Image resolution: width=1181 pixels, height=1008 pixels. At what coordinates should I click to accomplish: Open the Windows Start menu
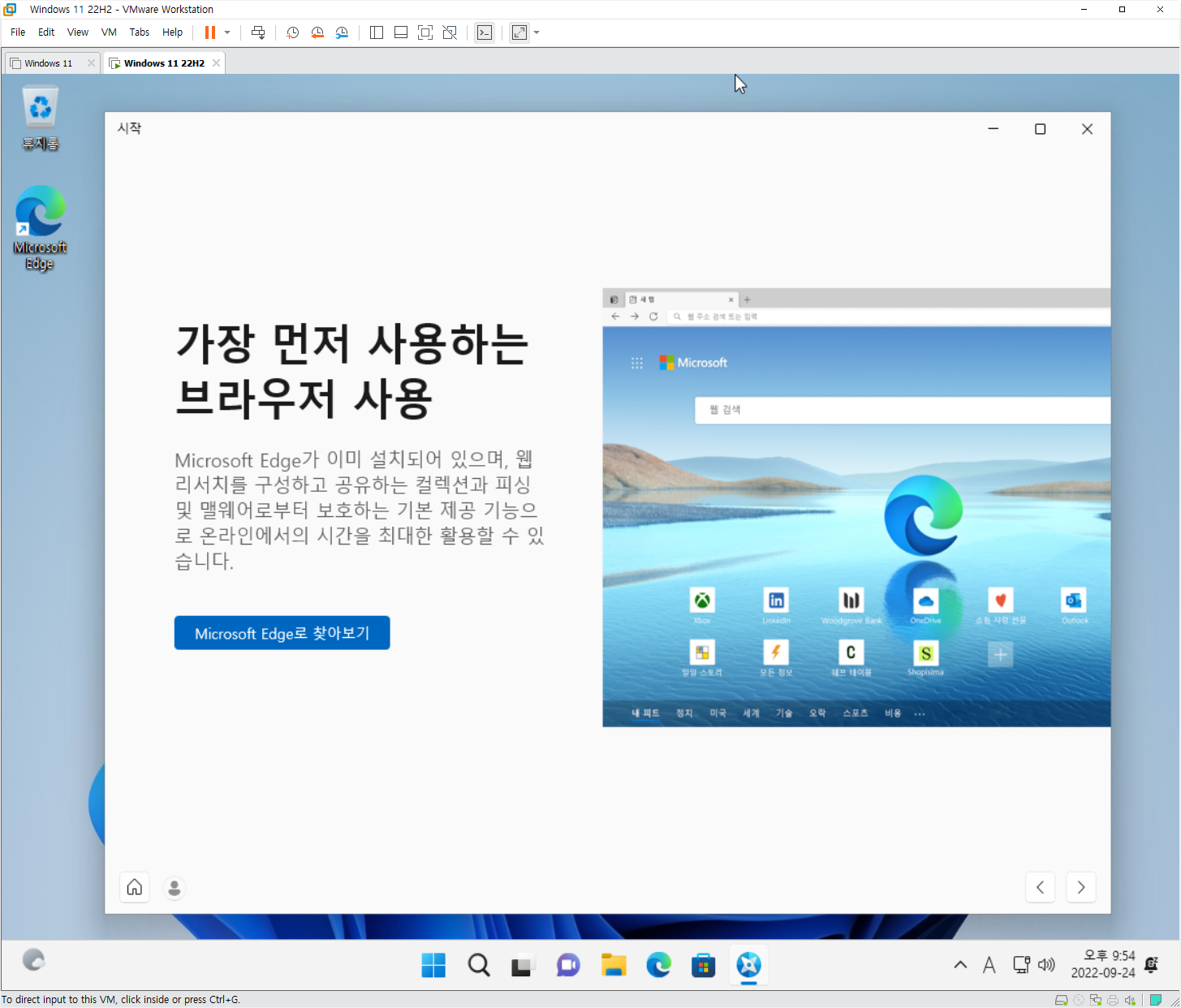(x=433, y=965)
